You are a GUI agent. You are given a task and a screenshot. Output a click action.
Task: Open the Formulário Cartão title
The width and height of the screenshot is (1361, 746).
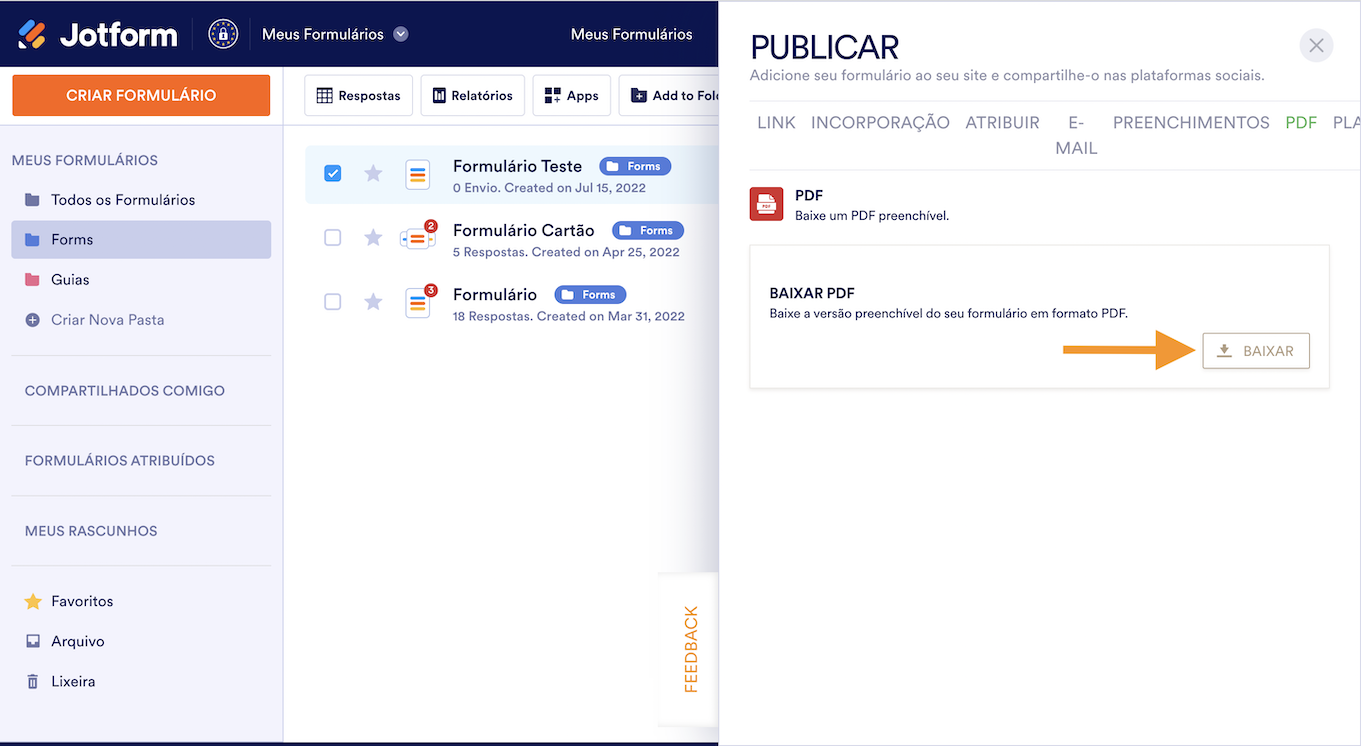pyautogui.click(x=523, y=230)
